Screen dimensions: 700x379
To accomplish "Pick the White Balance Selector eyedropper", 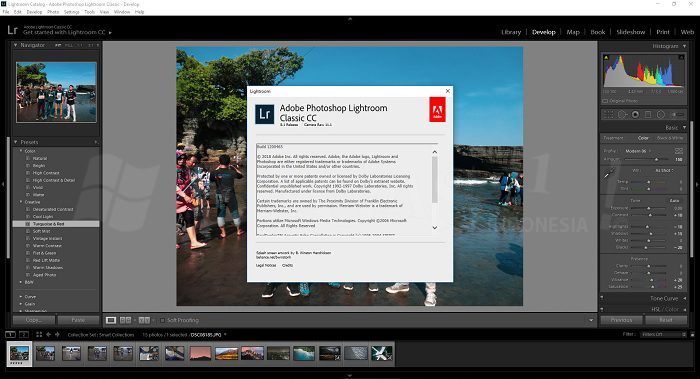I will pos(608,173).
